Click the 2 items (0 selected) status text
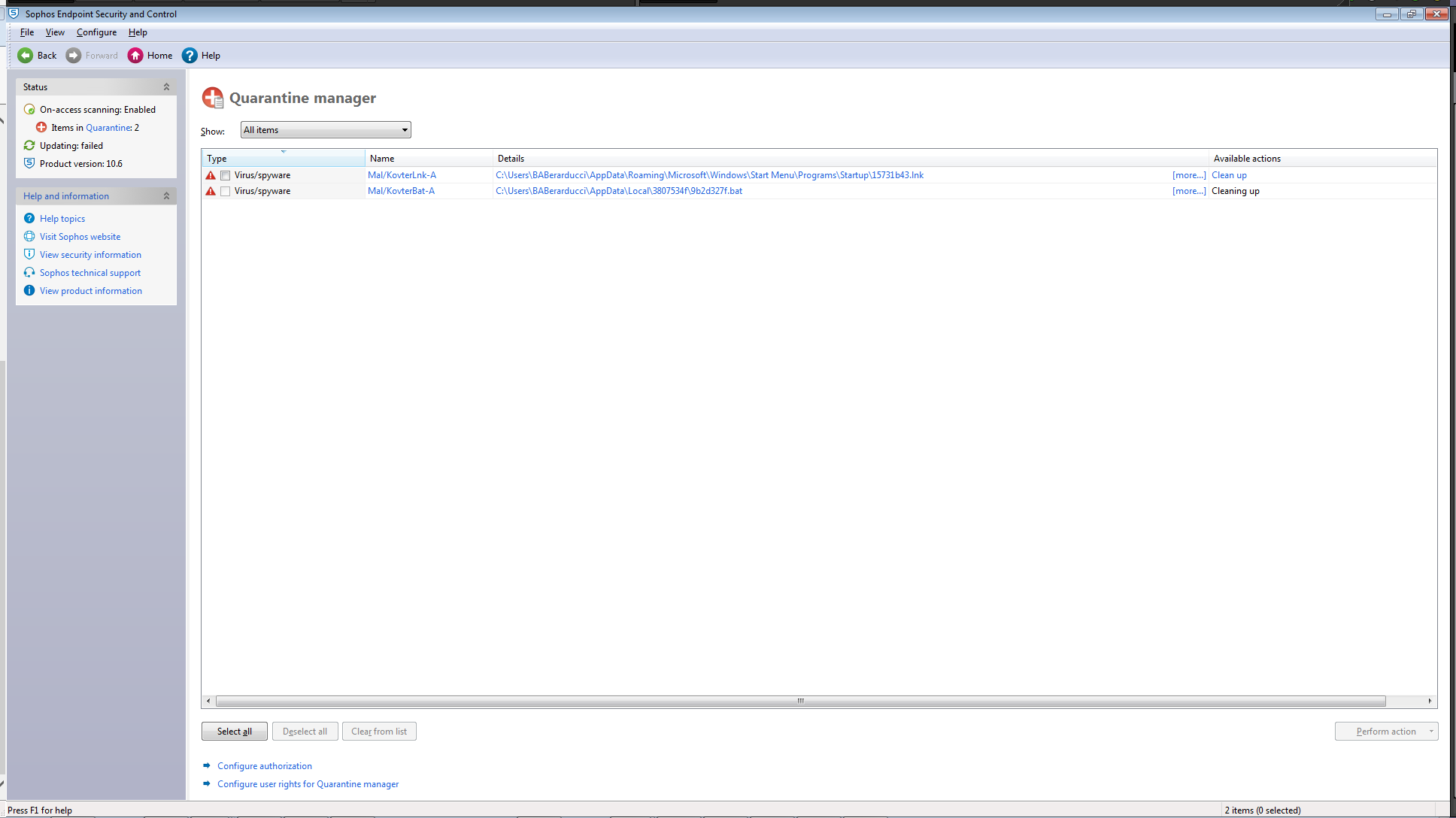This screenshot has height=818, width=1456. 1263,810
